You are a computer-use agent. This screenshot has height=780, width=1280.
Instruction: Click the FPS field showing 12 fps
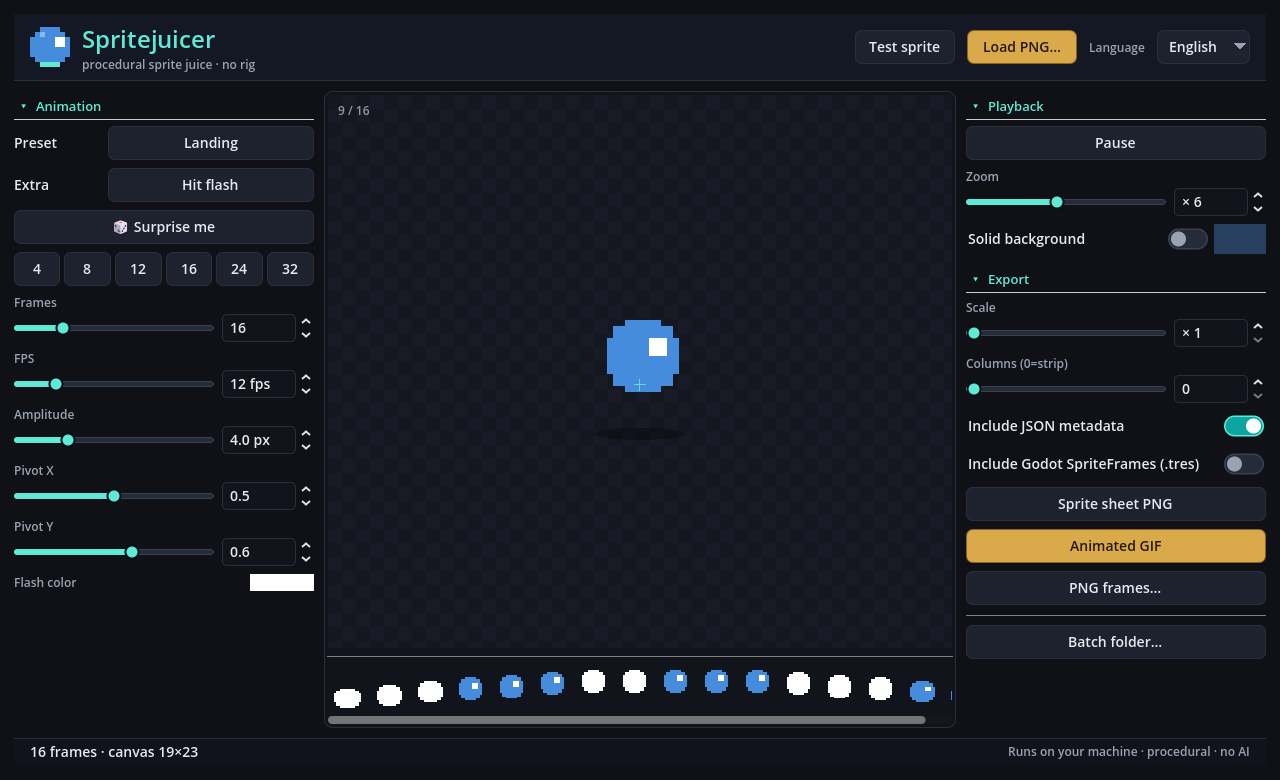click(258, 384)
